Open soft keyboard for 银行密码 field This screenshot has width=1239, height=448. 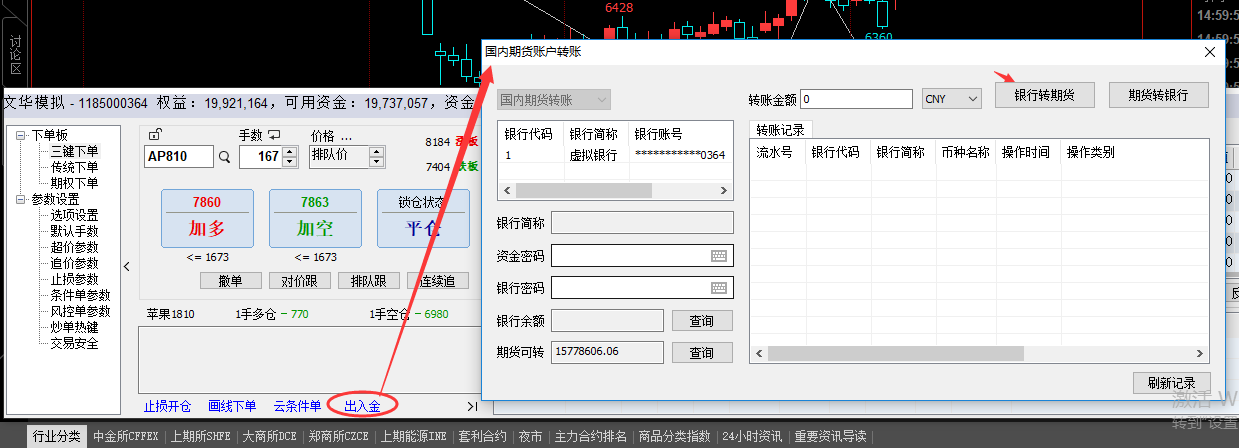tap(718, 288)
